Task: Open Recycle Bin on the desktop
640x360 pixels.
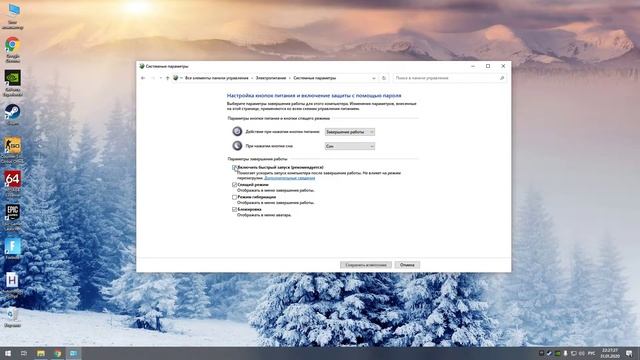Action: click(12, 317)
